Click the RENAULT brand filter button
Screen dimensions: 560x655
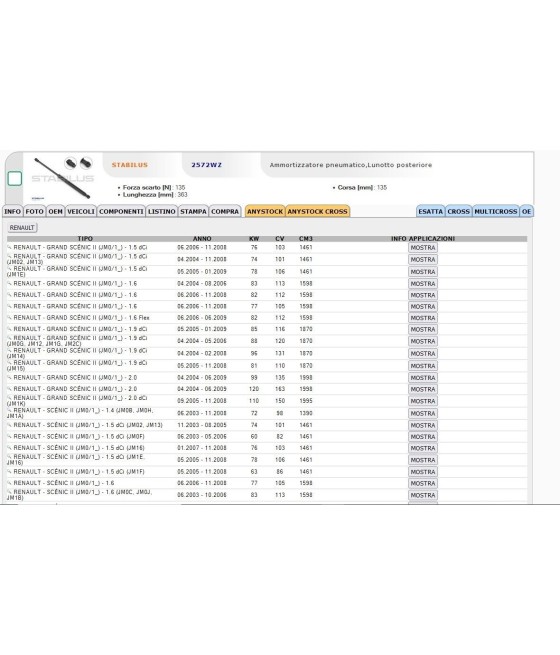(x=22, y=228)
